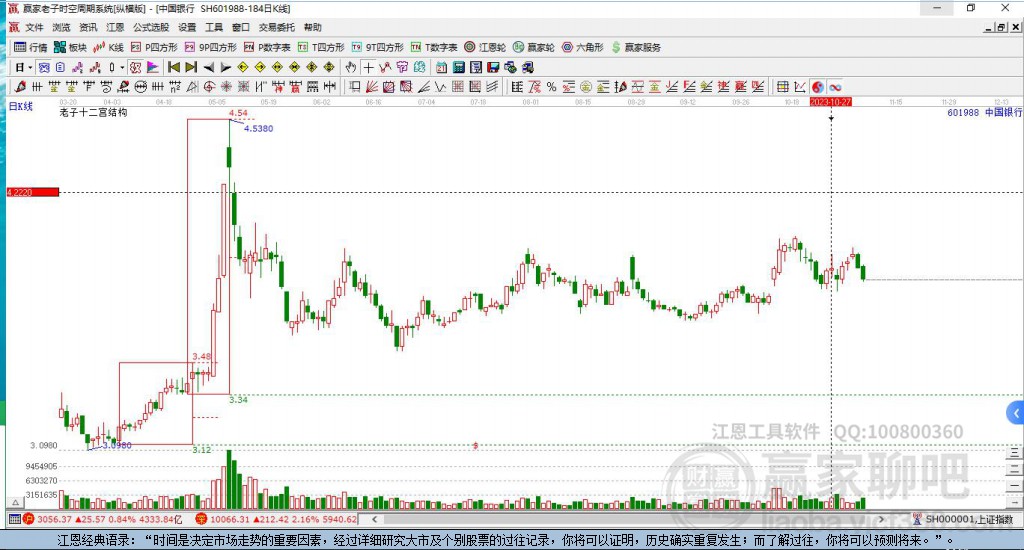1024x550 pixels.
Task: Open the 帮助 menu
Action: tap(312, 27)
